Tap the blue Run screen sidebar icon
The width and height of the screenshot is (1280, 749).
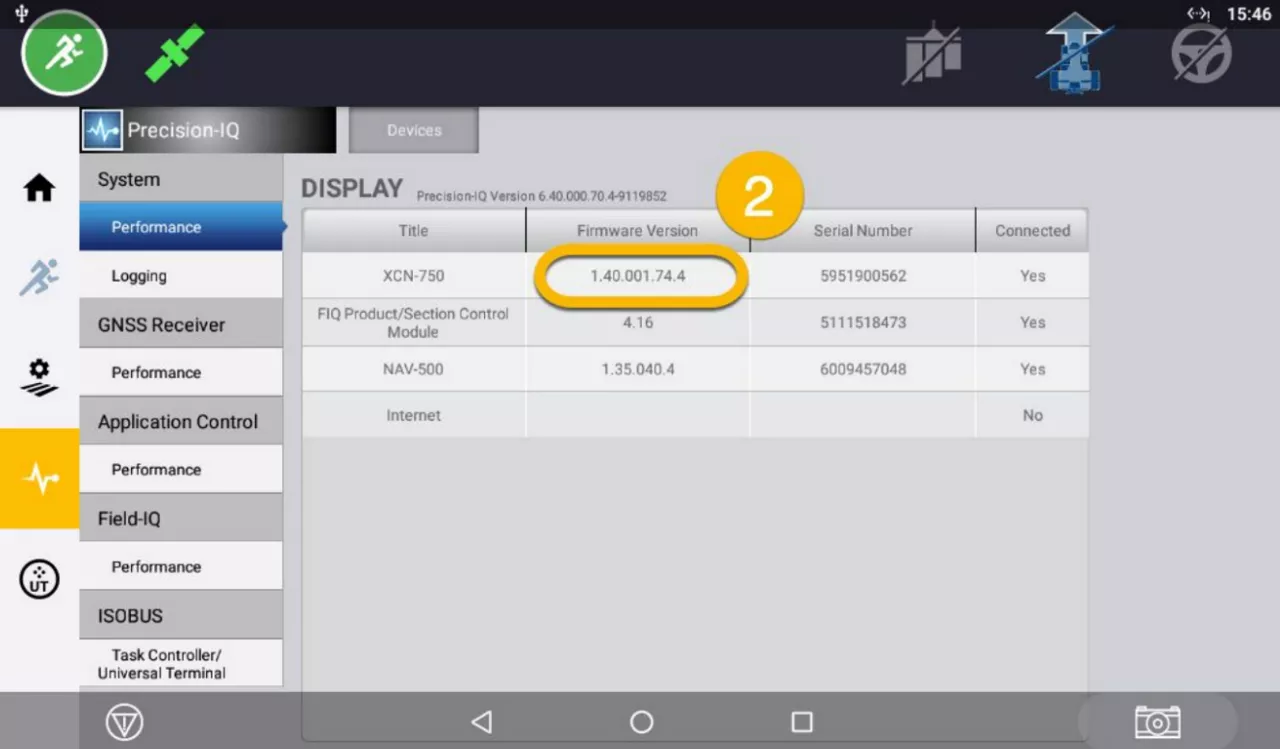[x=39, y=277]
